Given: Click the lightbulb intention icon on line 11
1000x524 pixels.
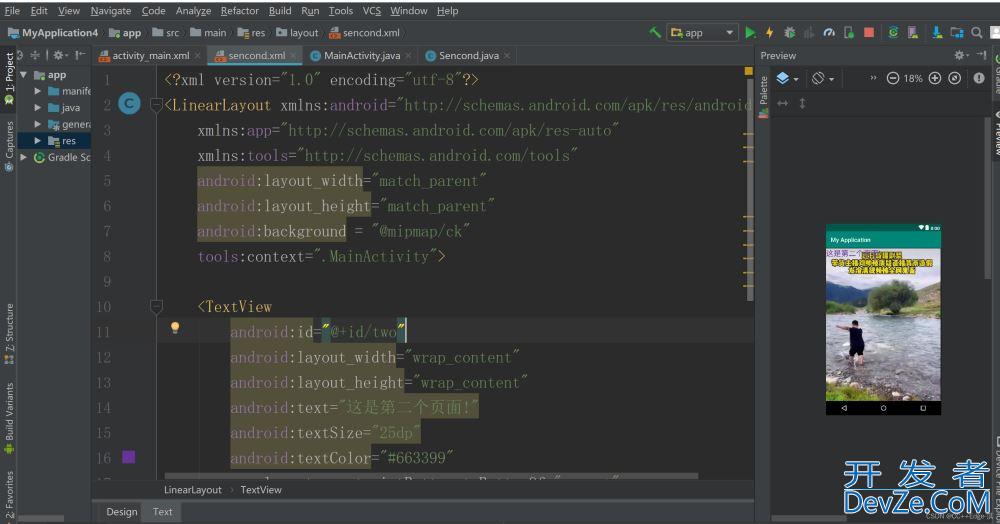Looking at the screenshot, I should point(175,328).
